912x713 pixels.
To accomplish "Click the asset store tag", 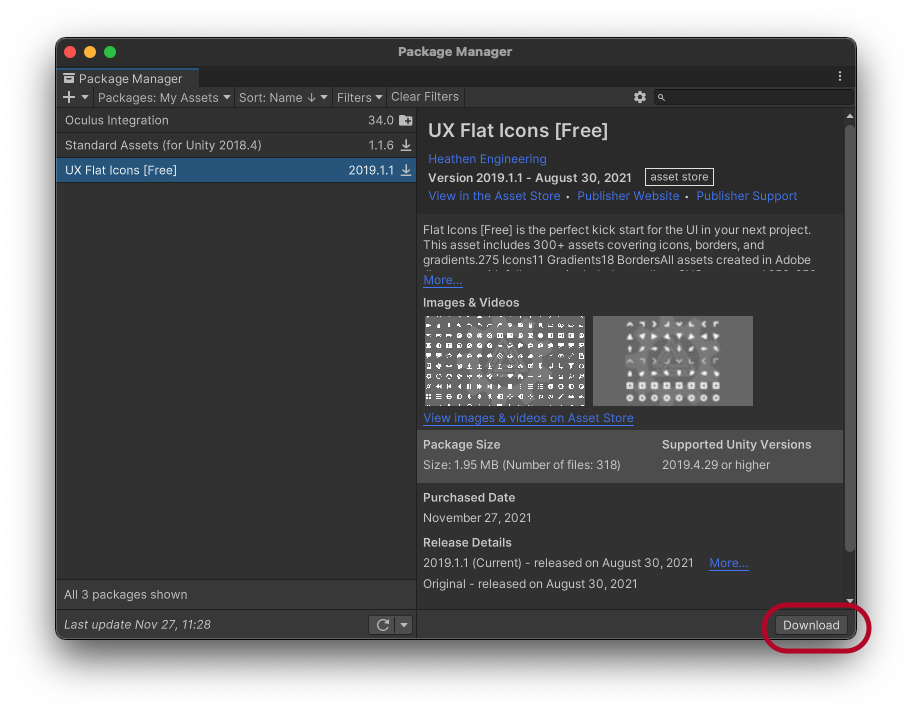I will click(x=679, y=177).
